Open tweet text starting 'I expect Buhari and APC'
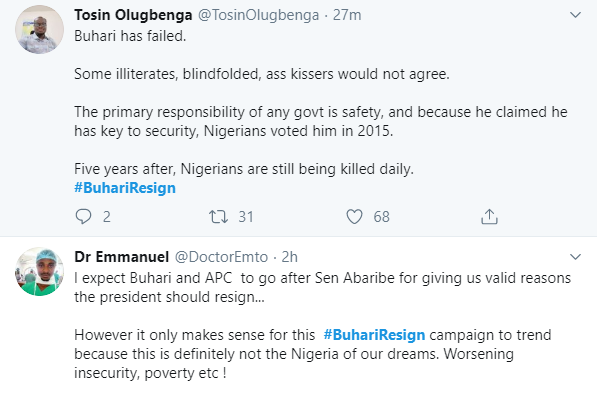 [x=322, y=326]
